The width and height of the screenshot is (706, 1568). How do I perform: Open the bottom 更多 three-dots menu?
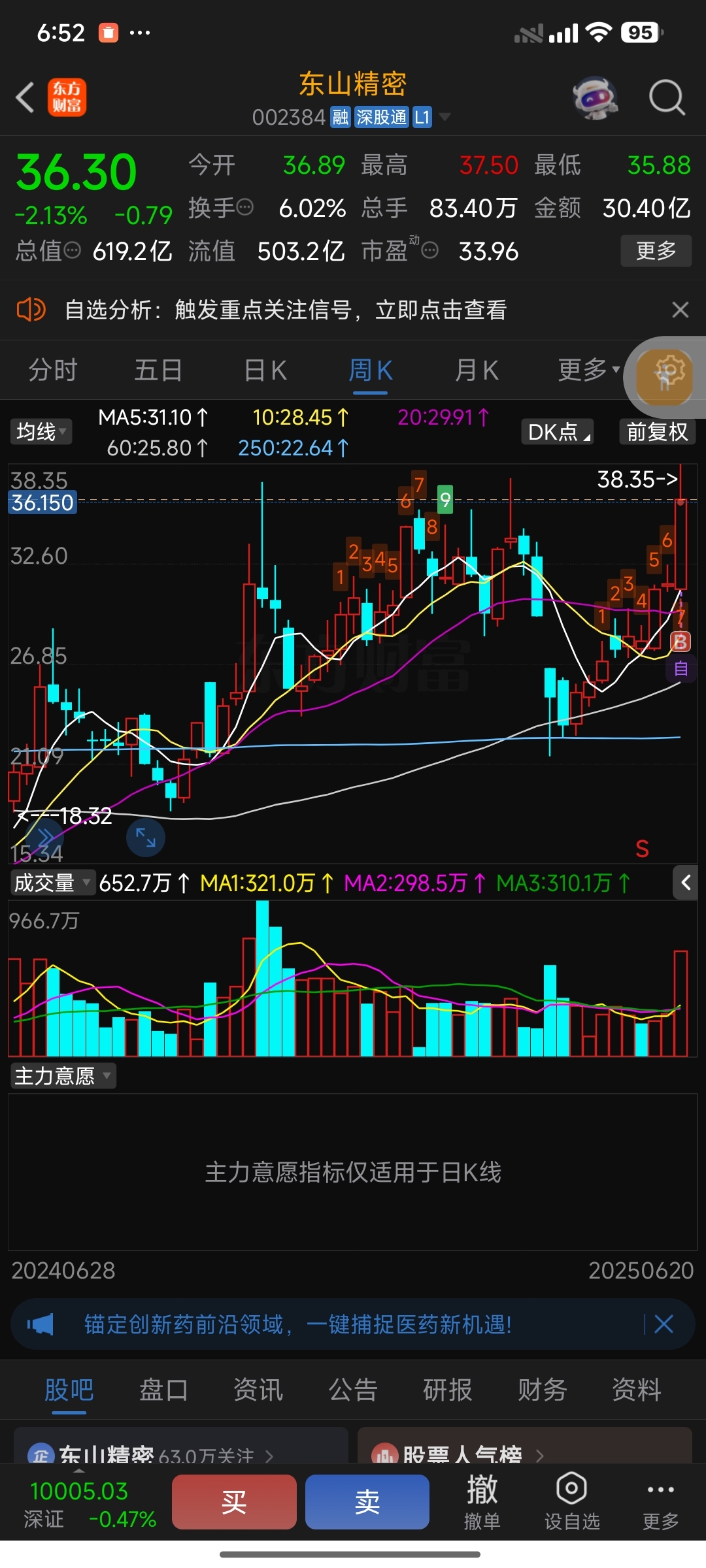click(x=660, y=1502)
